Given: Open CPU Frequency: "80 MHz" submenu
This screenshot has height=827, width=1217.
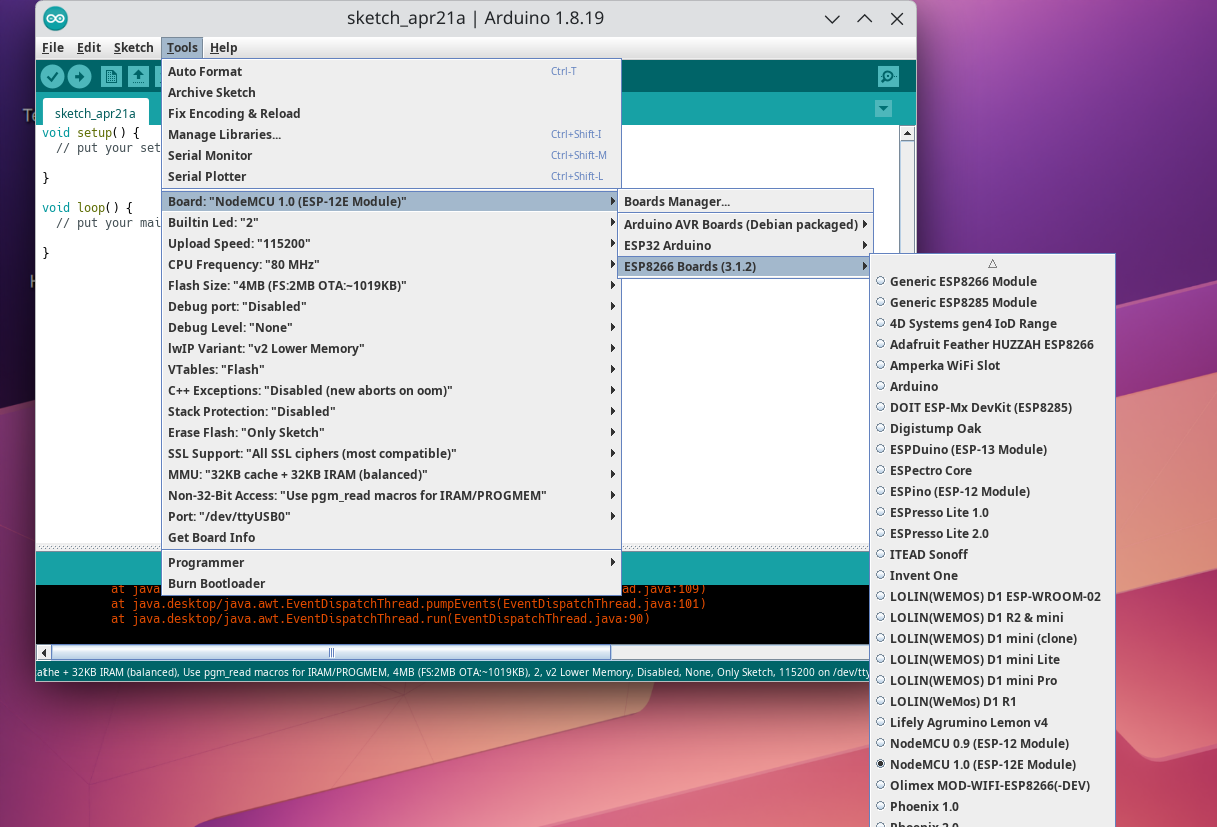Looking at the screenshot, I should click(x=391, y=264).
